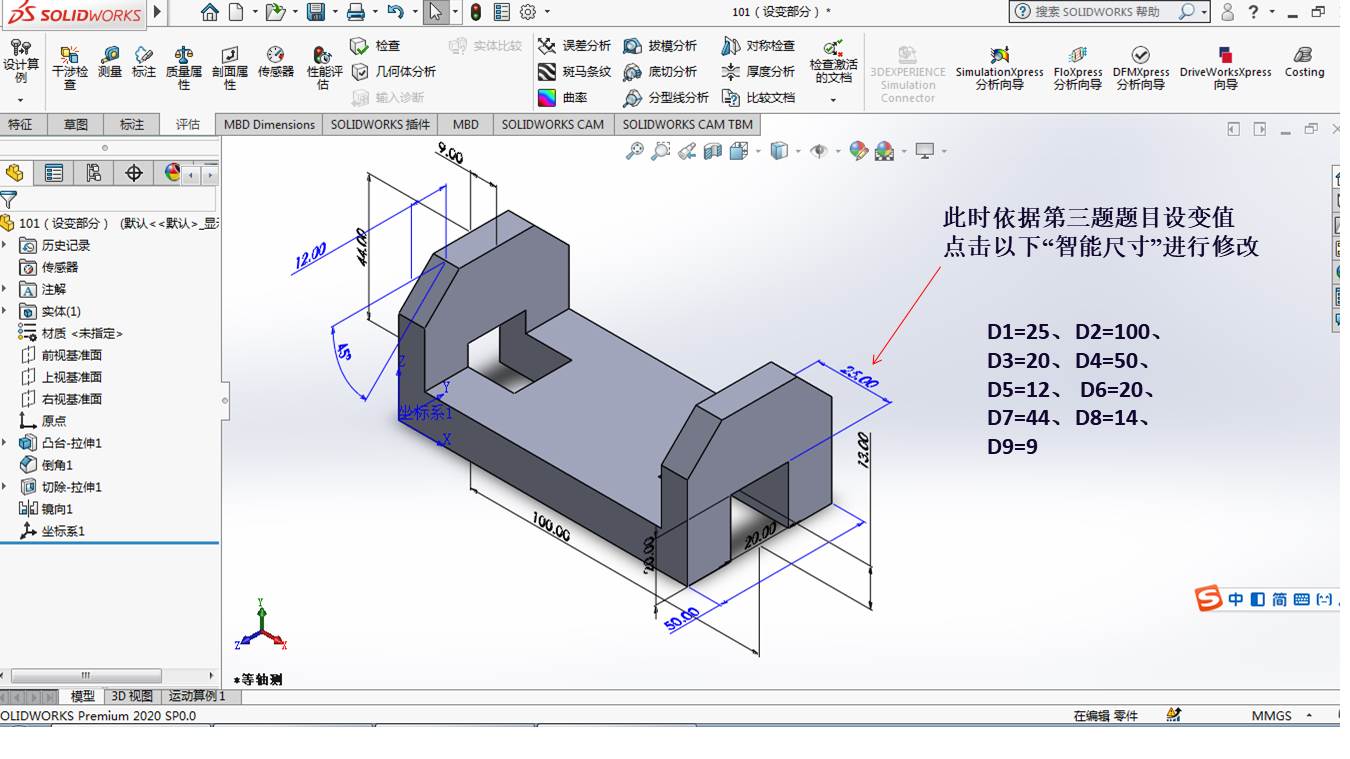The height and width of the screenshot is (759, 1350).
Task: Select 镜向1 in the feature tree
Action: click(47, 509)
